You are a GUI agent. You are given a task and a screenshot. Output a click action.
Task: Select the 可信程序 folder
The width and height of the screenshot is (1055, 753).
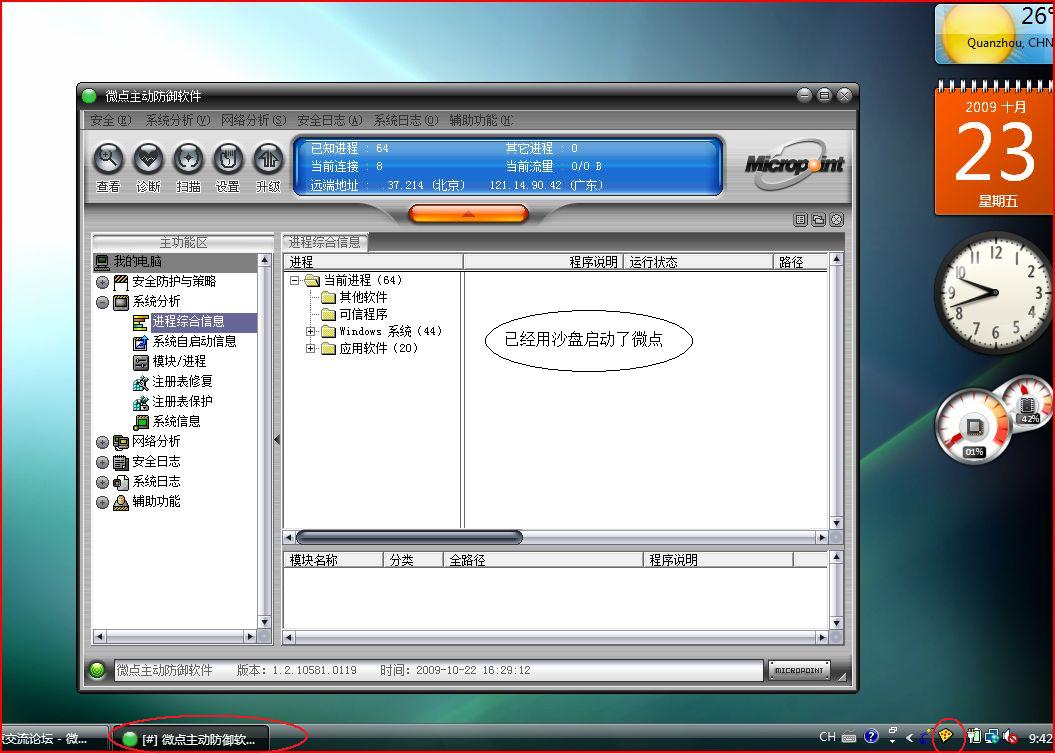click(x=363, y=314)
